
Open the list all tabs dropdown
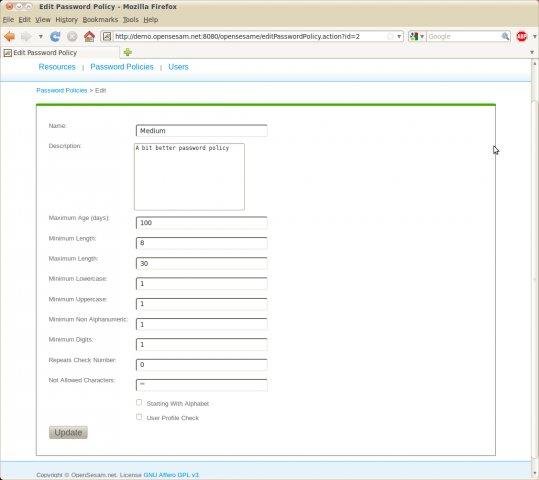[532, 52]
